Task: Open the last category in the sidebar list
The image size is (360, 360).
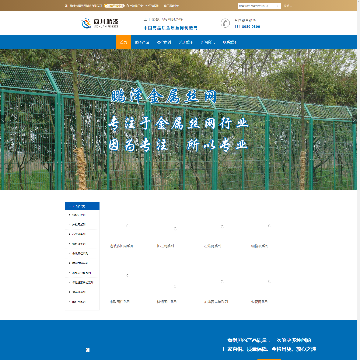Action: [x=78, y=302]
